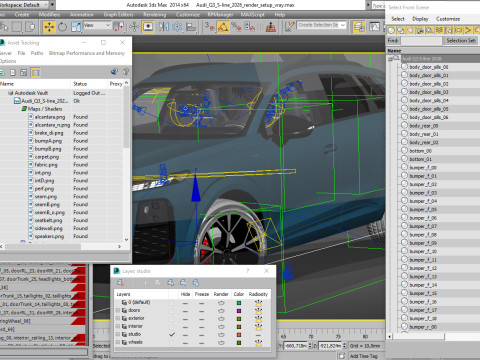Change the studio layer red color swatch
The height and width of the screenshot is (360, 480).
[x=239, y=335]
